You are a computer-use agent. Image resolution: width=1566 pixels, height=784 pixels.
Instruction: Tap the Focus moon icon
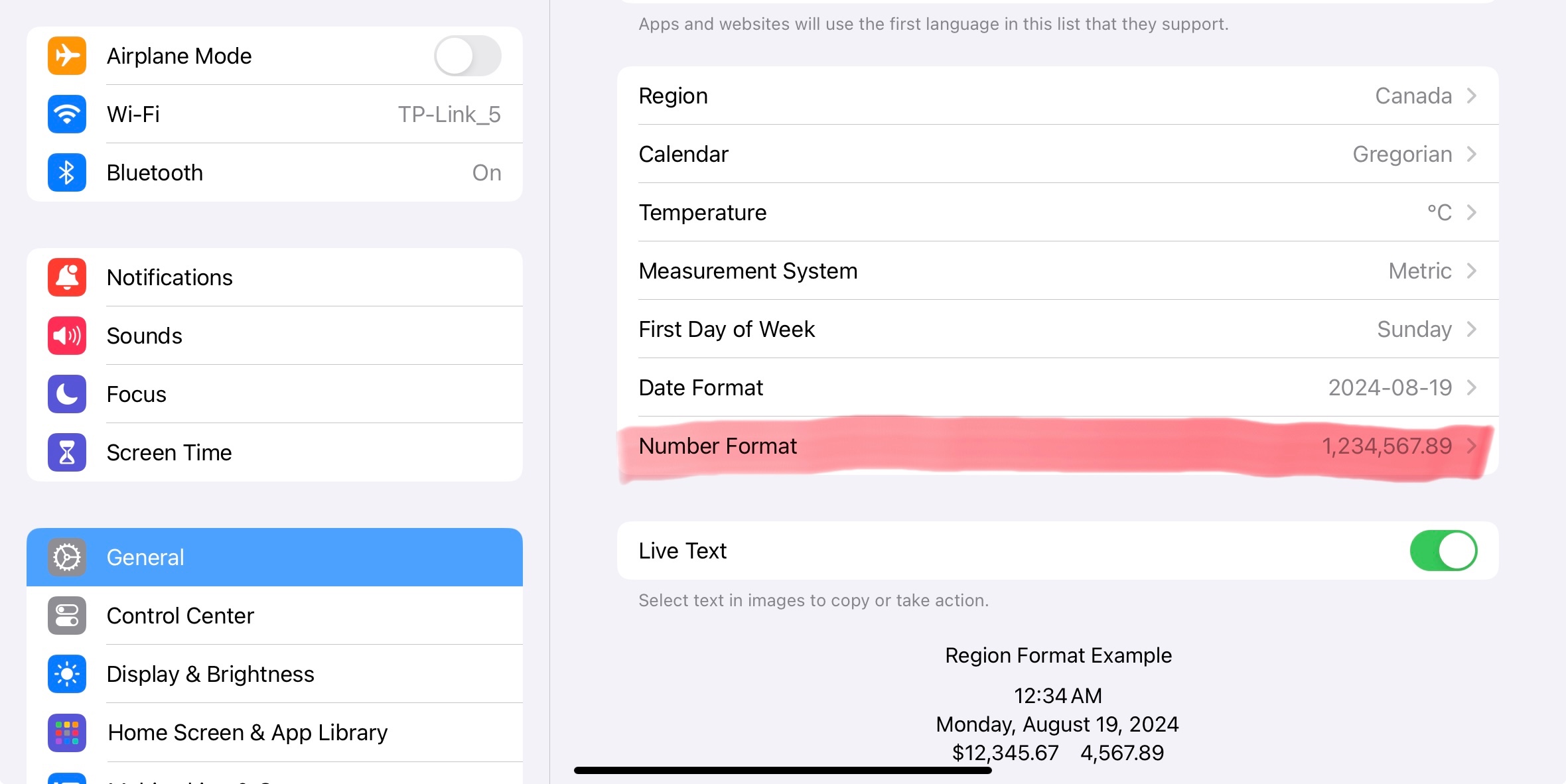pos(67,394)
